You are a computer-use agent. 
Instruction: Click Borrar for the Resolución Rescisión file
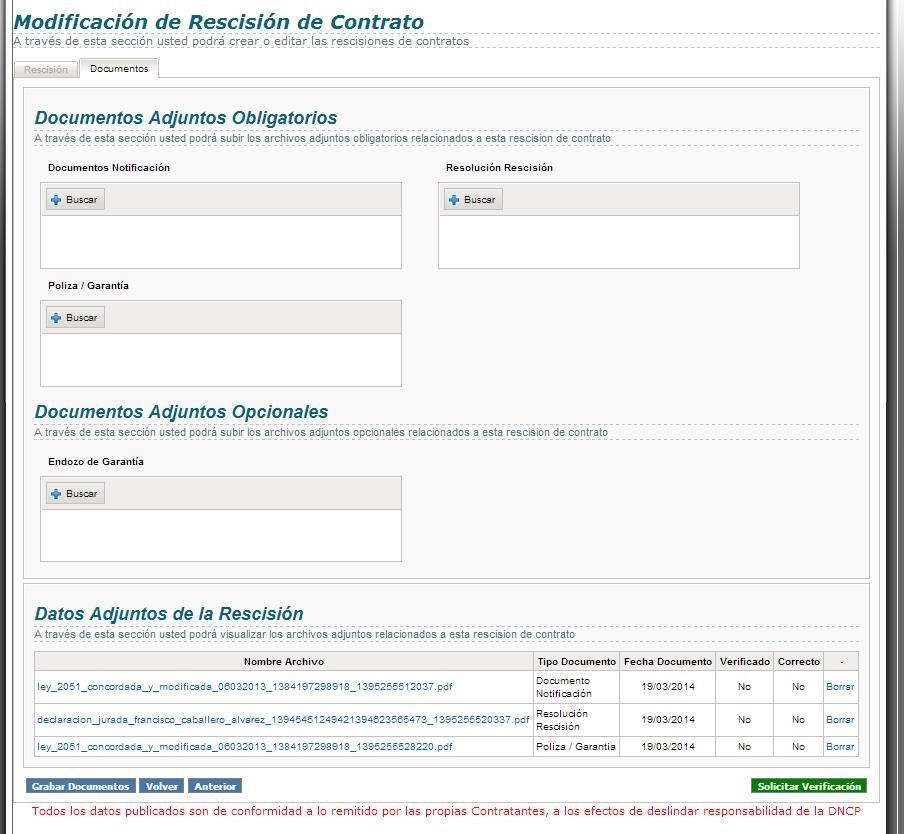[840, 720]
